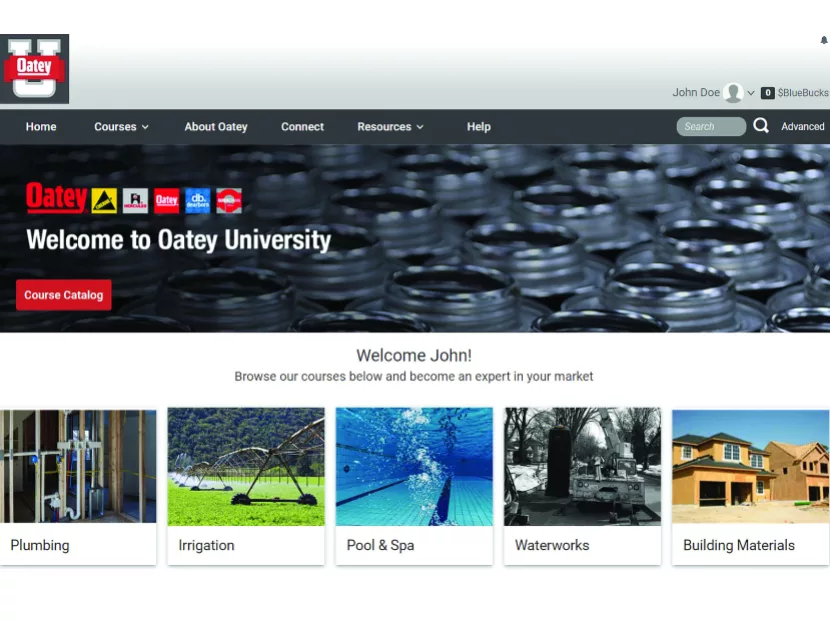
Task: Expand the Courses dropdown menu
Action: point(120,126)
